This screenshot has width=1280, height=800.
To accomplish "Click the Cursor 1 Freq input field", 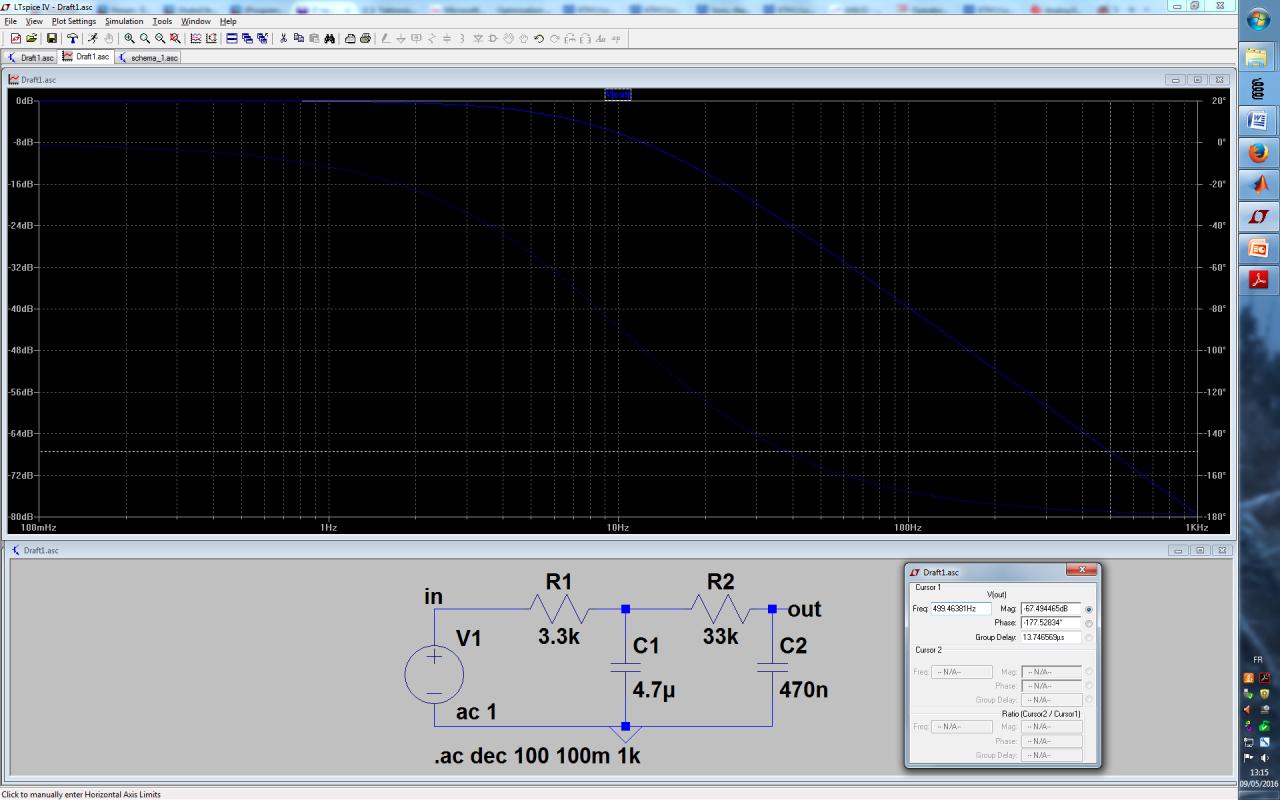I will (961, 609).
